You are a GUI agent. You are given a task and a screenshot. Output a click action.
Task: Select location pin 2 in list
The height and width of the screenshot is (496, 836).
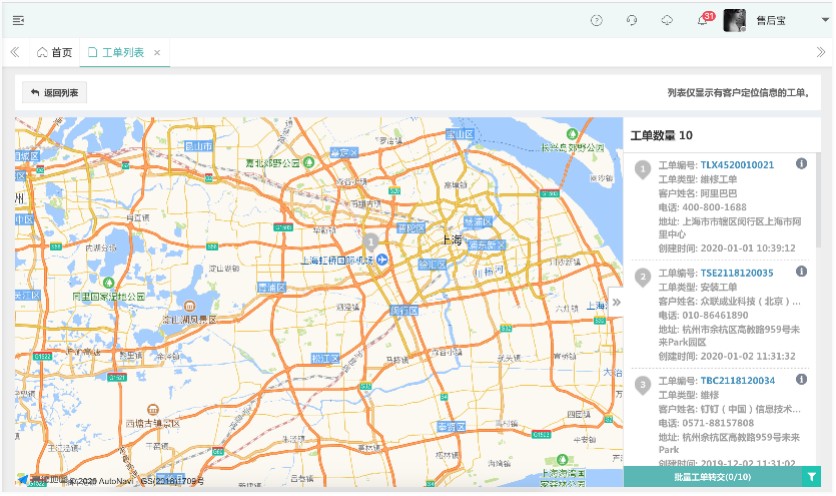643,278
